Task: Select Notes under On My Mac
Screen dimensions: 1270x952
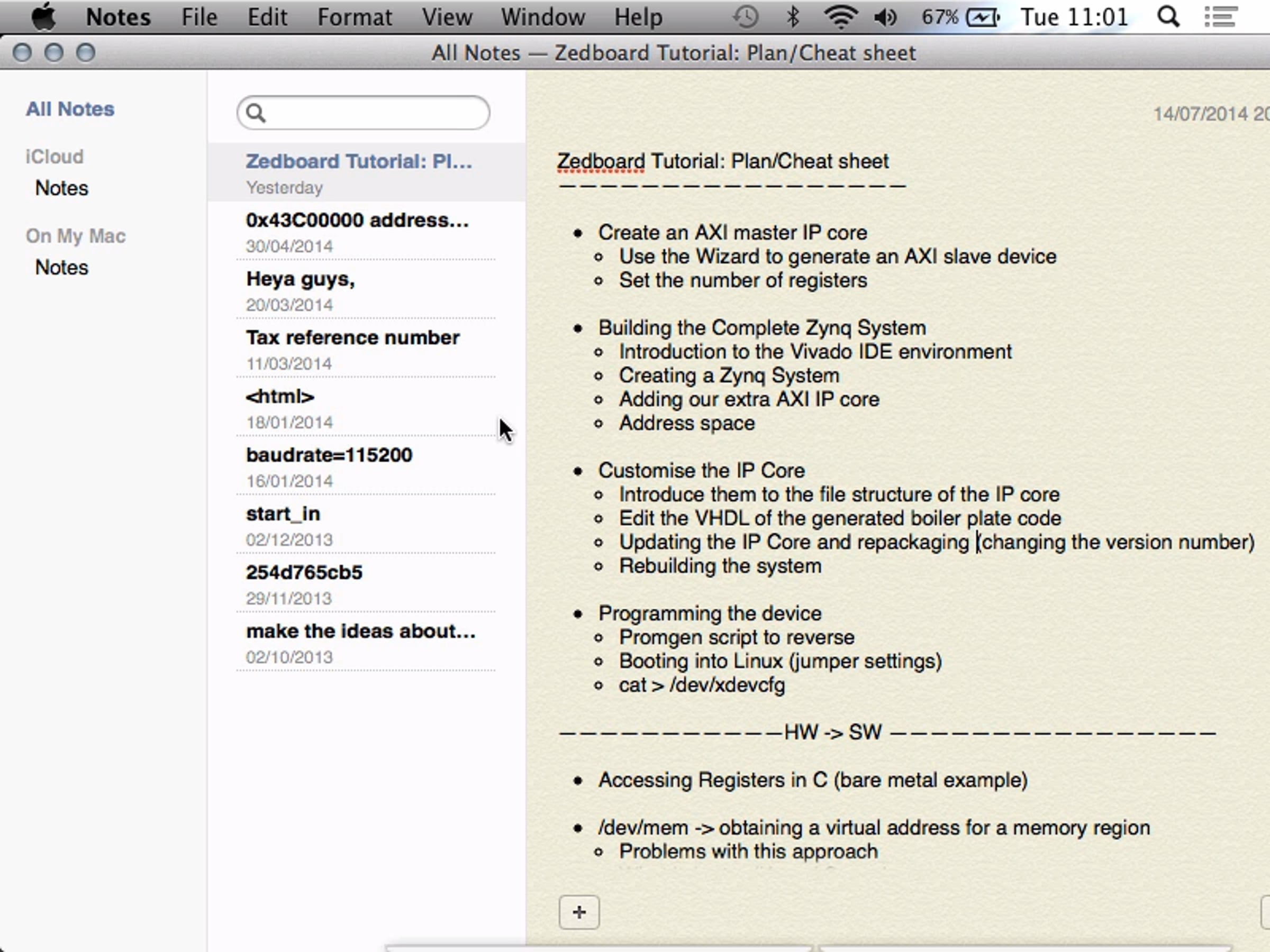Action: (x=61, y=268)
